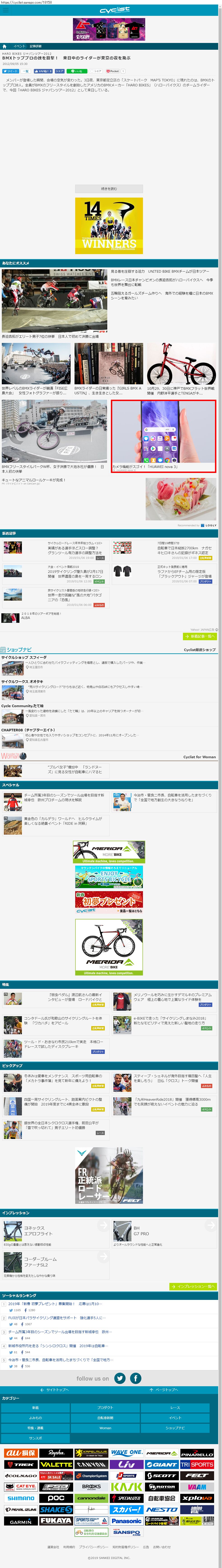Like the article with Facebook いいね button
This screenshot has width=222, height=1568.
coord(43,71)
